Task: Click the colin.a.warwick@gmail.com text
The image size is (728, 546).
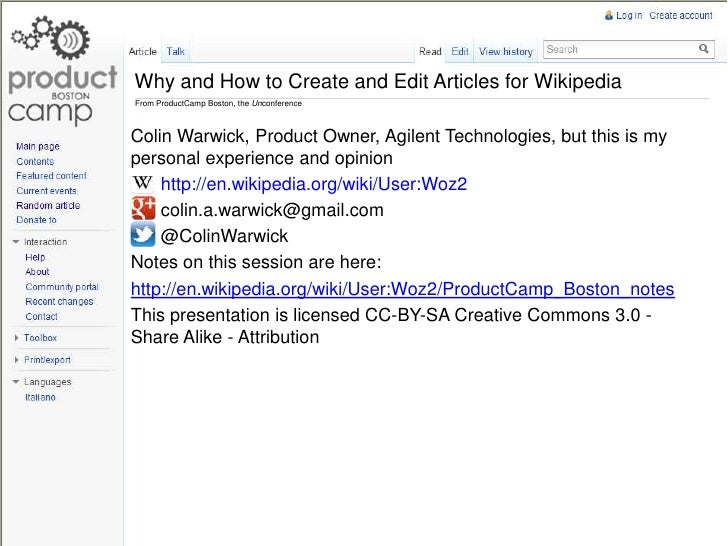Action: 272,210
